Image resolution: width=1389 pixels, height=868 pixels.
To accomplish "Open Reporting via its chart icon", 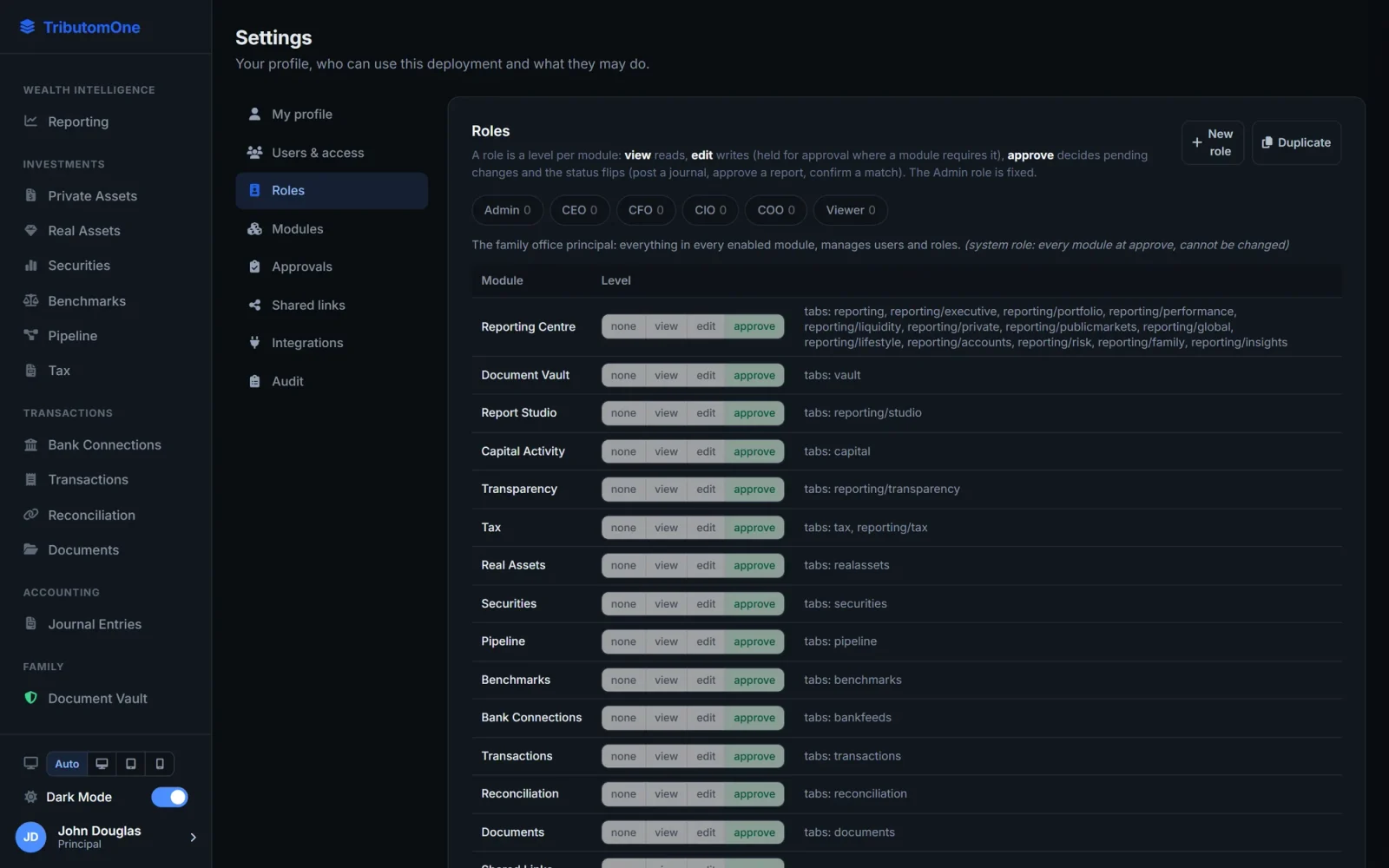I will tap(30, 122).
